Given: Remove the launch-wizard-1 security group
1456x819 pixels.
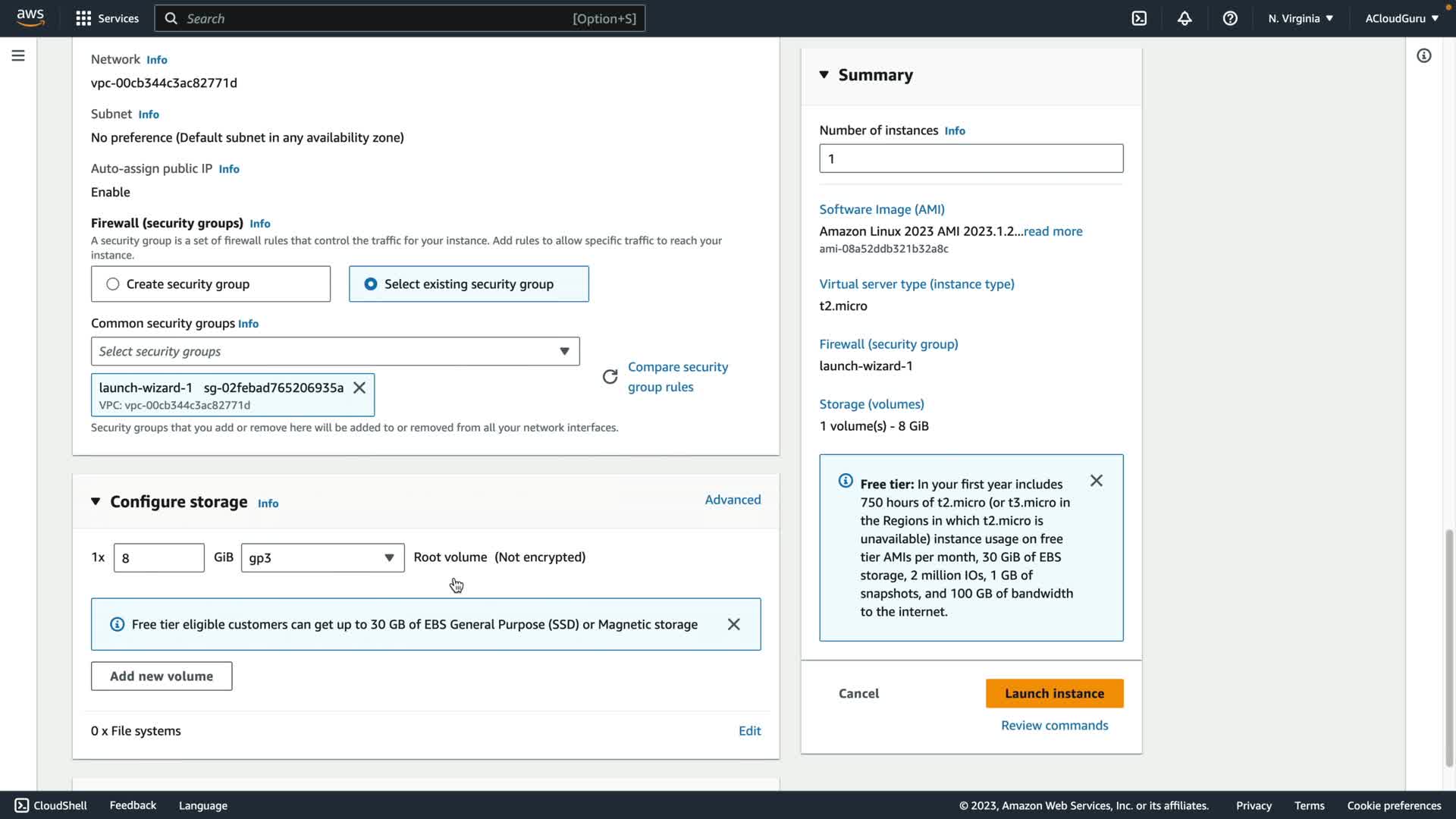Looking at the screenshot, I should pyautogui.click(x=359, y=388).
